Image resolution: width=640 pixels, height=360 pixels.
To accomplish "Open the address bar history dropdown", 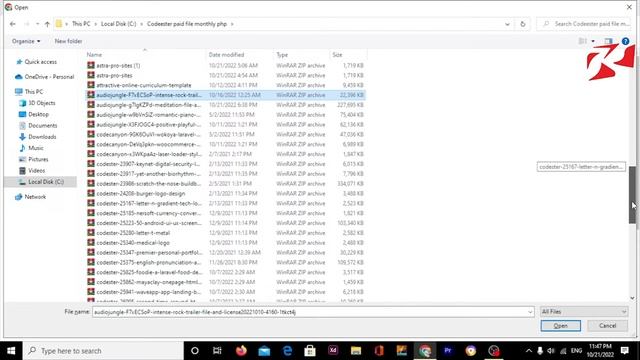I will click(x=507, y=24).
